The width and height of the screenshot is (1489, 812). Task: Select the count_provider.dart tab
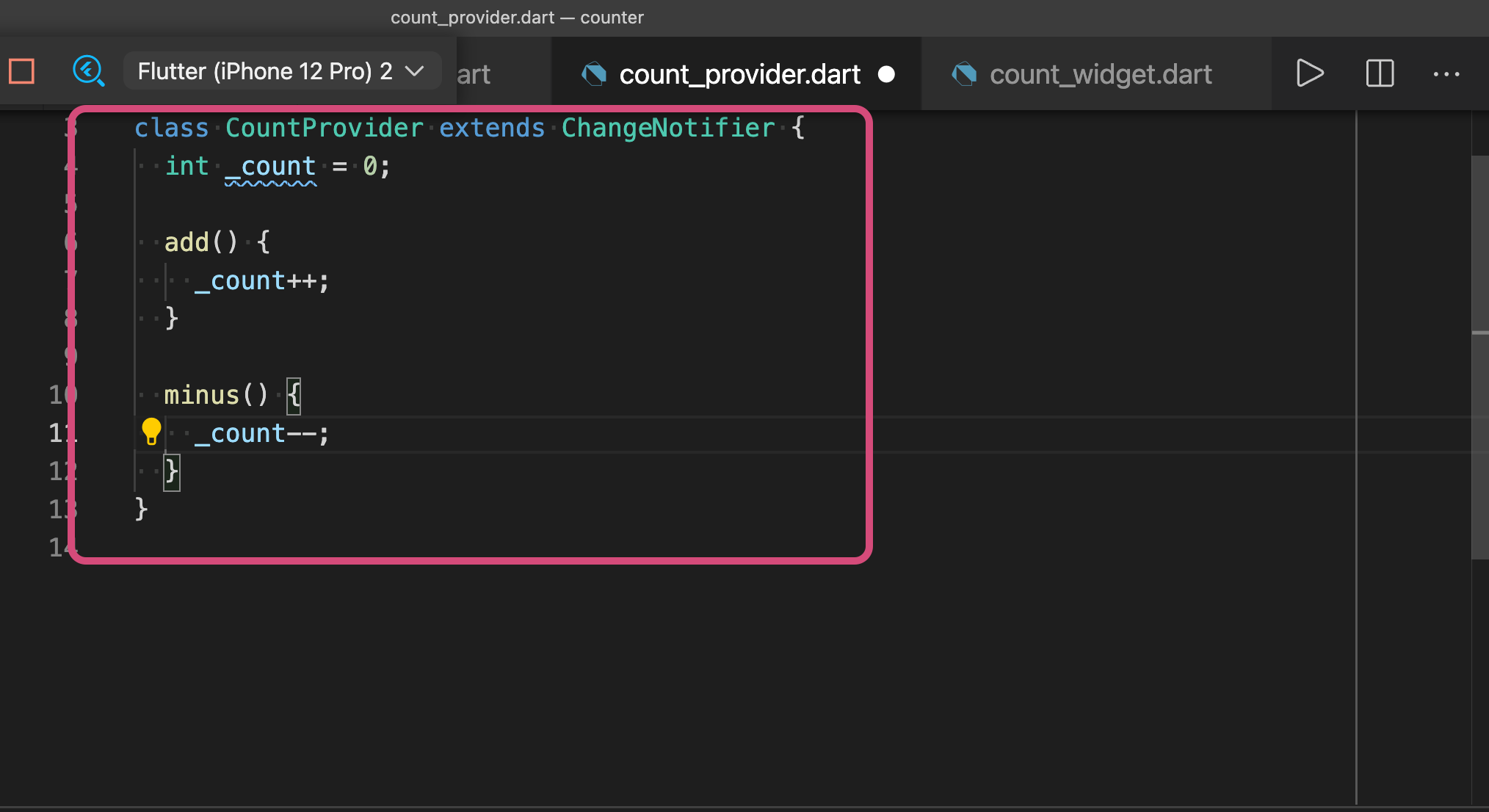click(739, 74)
